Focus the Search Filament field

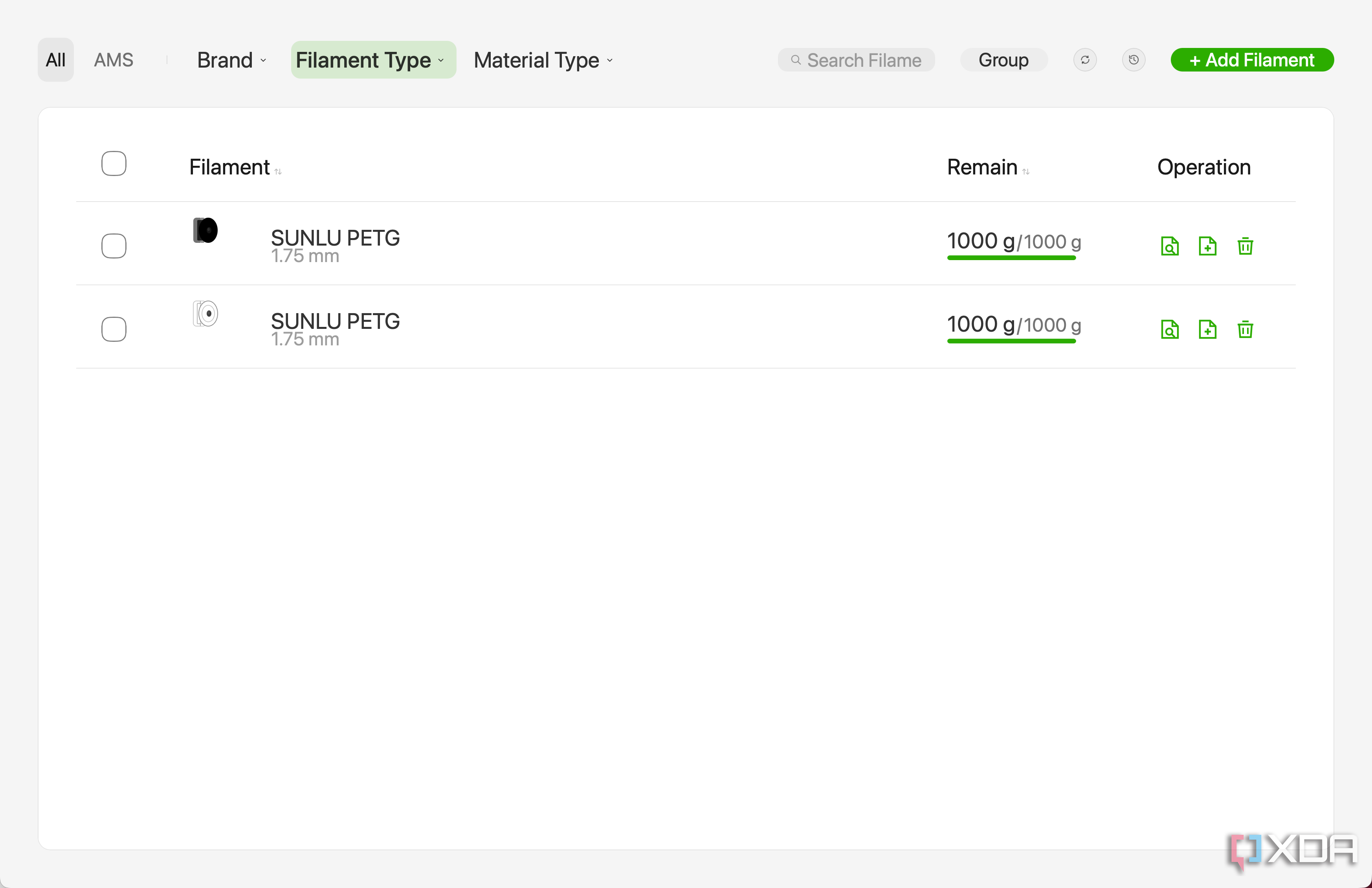pyautogui.click(x=856, y=60)
